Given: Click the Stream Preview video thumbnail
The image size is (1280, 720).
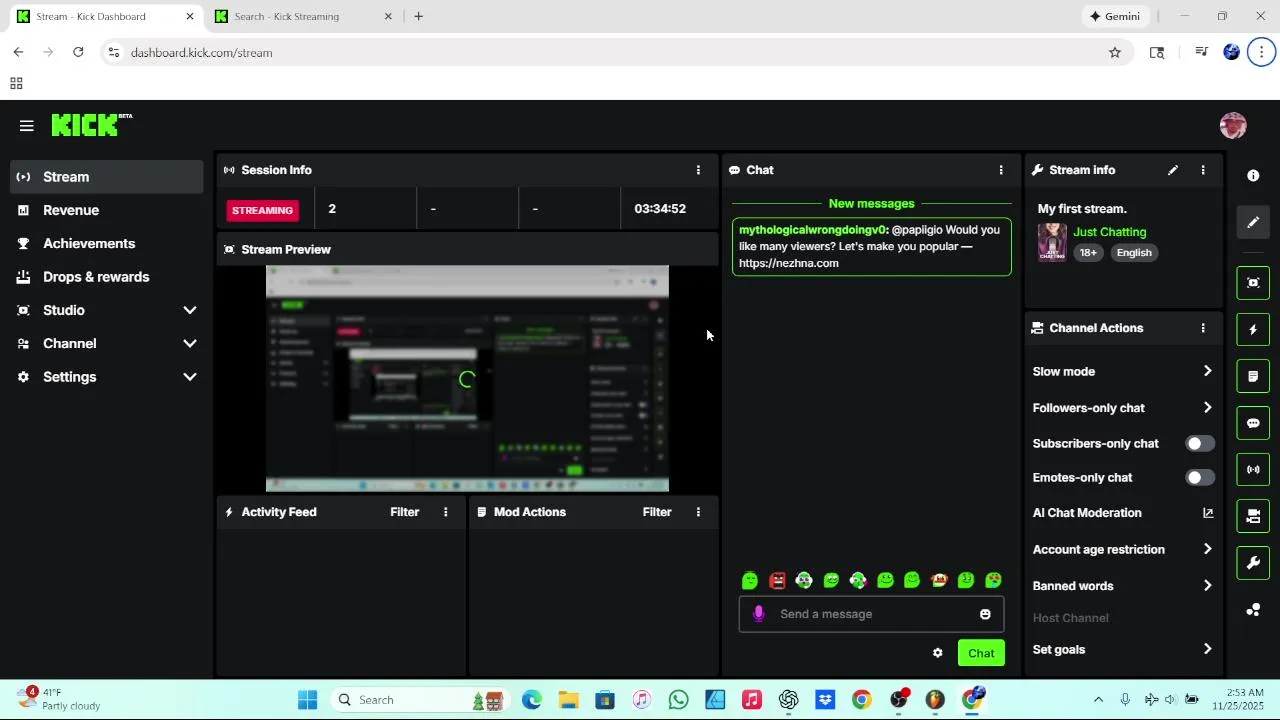Looking at the screenshot, I should pyautogui.click(x=467, y=379).
